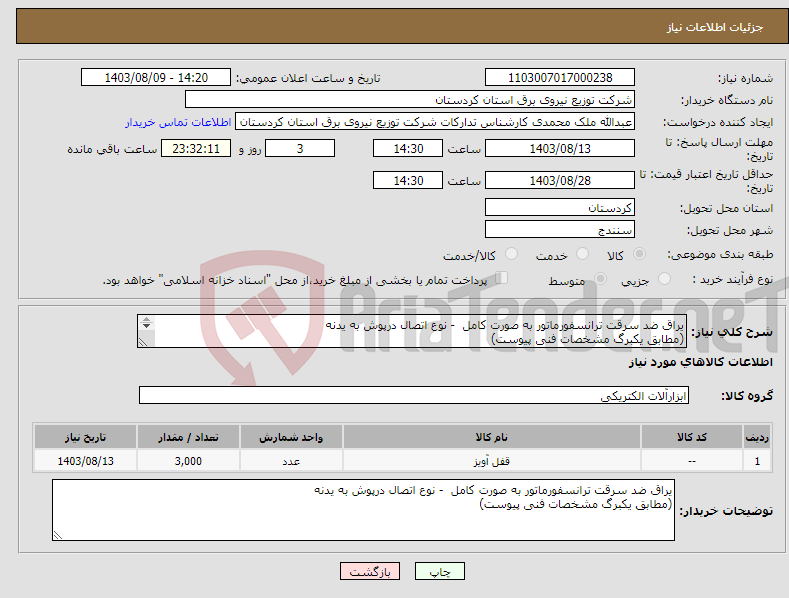789x598 pixels.
Task: Click the کد کالا column header
Action: click(x=692, y=437)
